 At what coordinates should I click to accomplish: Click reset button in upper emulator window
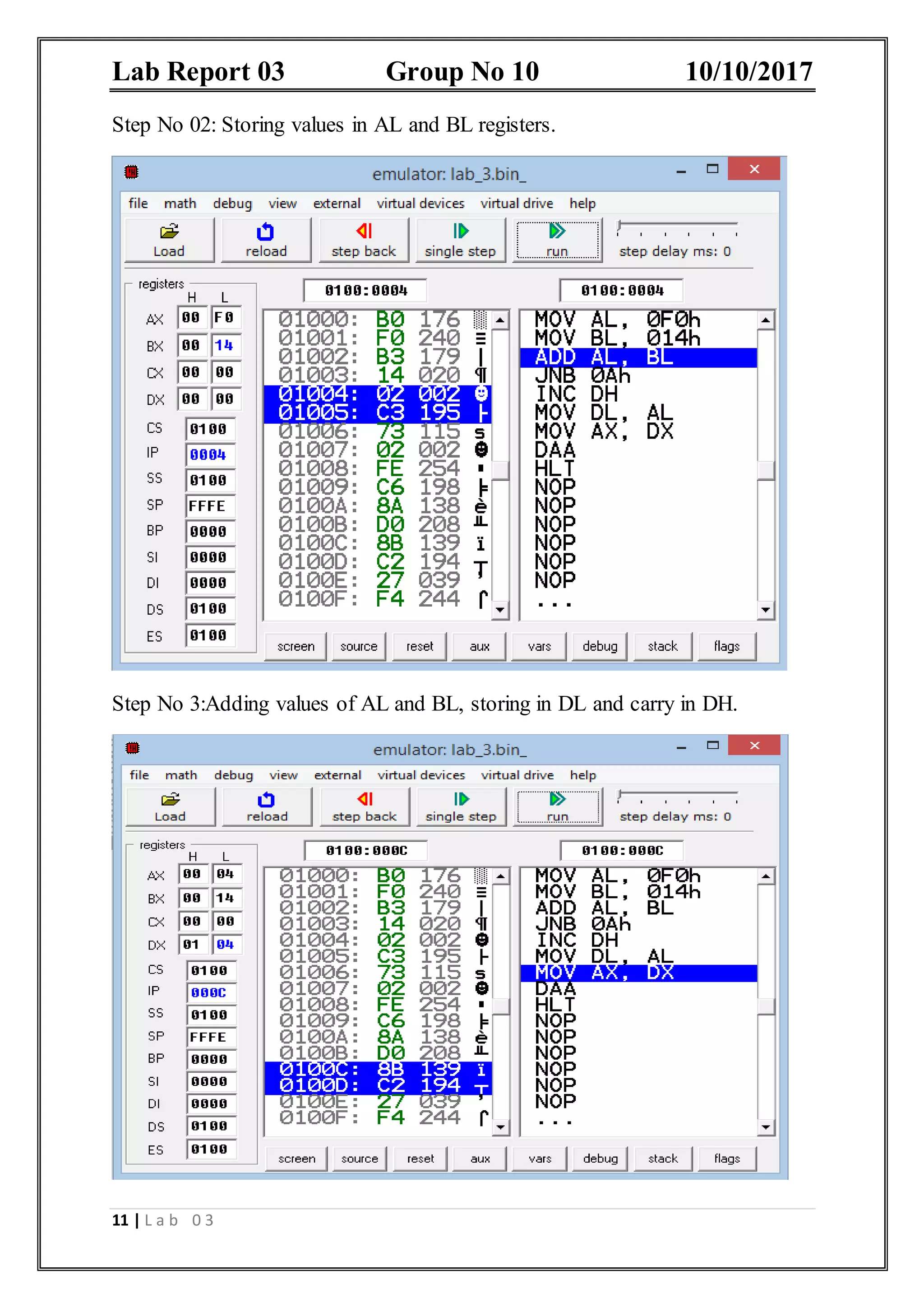click(420, 646)
